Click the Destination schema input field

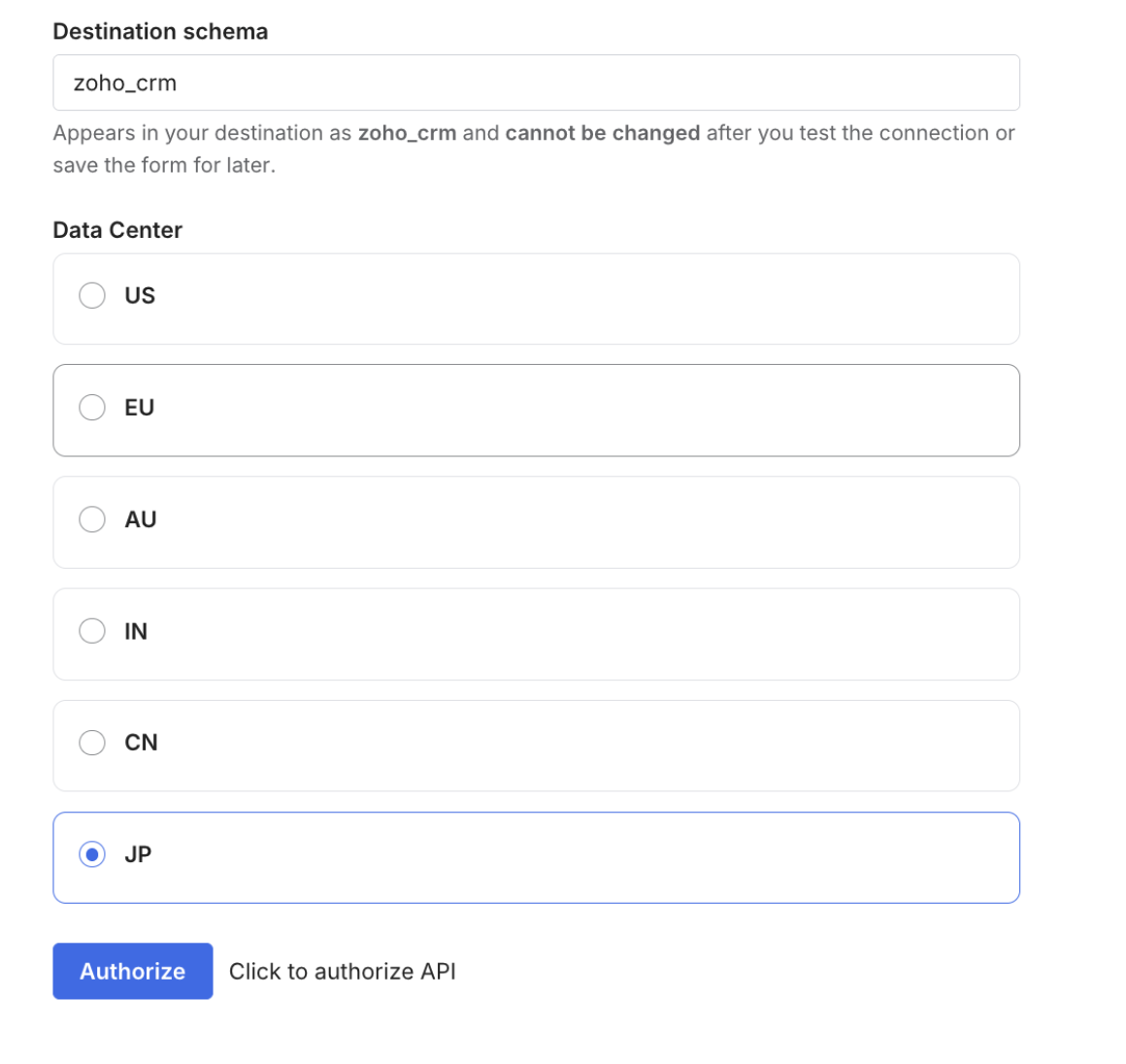coord(536,83)
